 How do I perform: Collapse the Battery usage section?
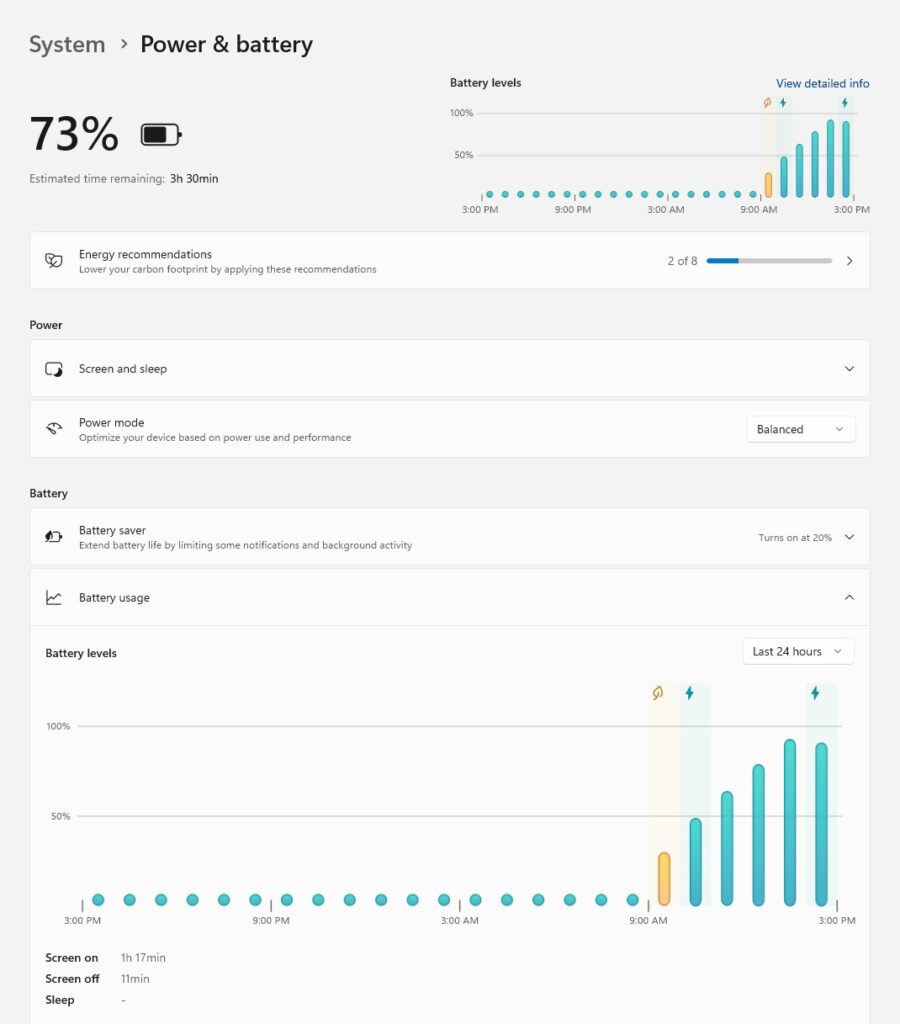(x=849, y=598)
